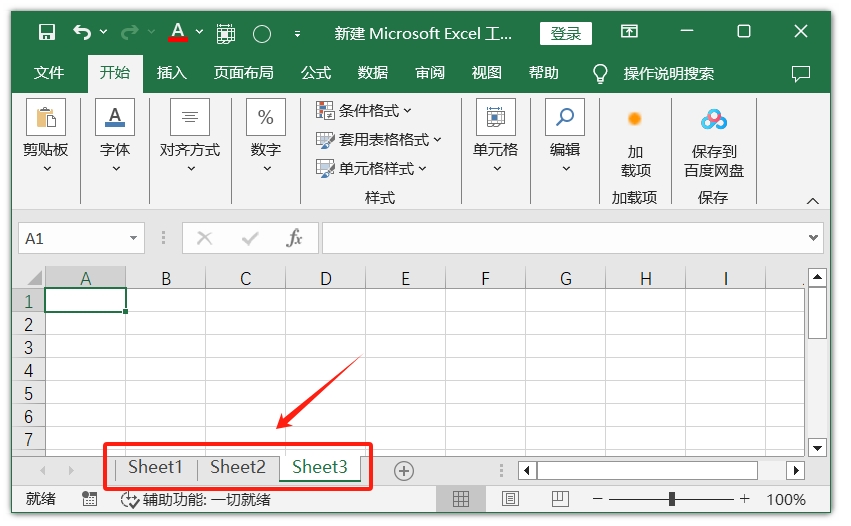Open the 数据 tab
Image resolution: width=851 pixels, height=526 pixels.
tap(373, 73)
